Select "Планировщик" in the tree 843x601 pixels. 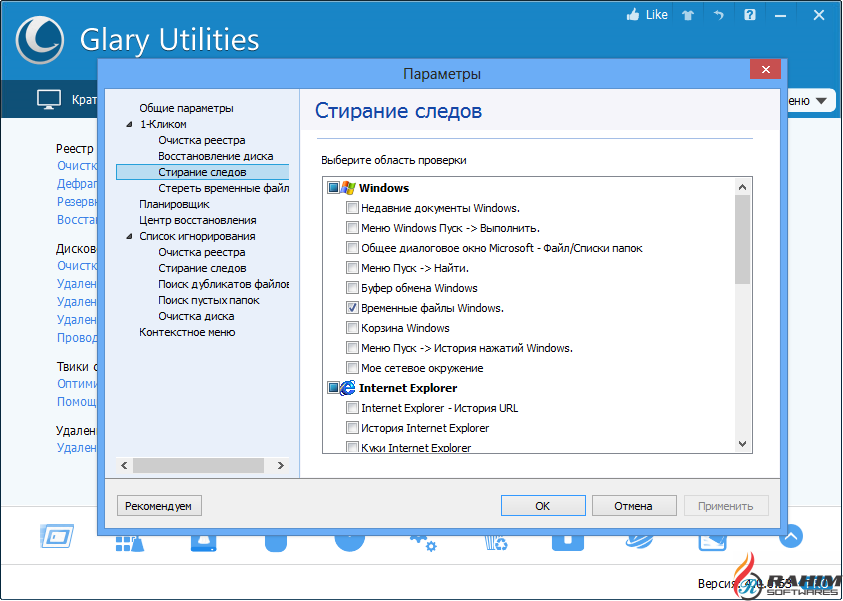click(x=174, y=204)
